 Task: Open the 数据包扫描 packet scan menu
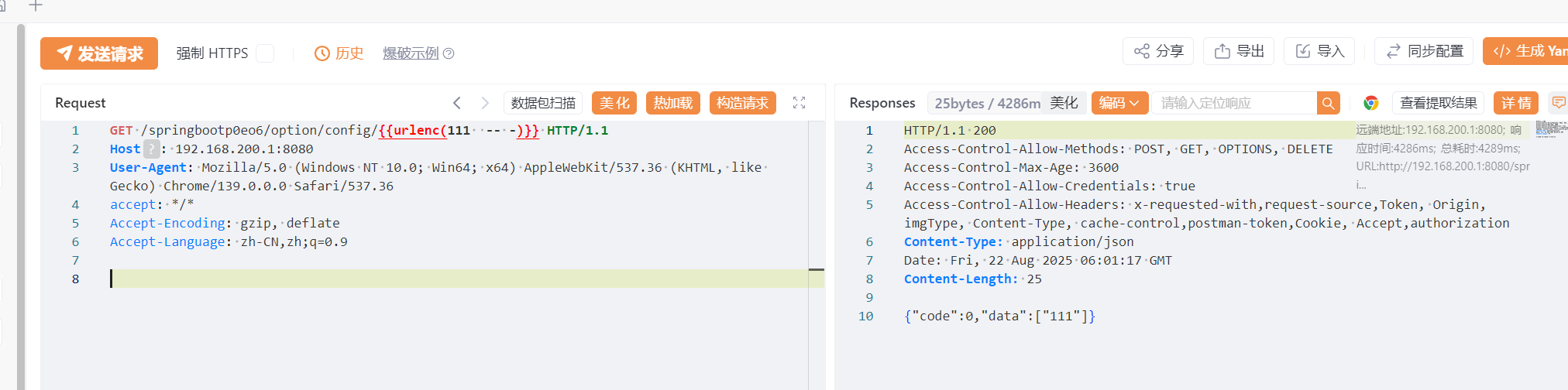pos(543,103)
